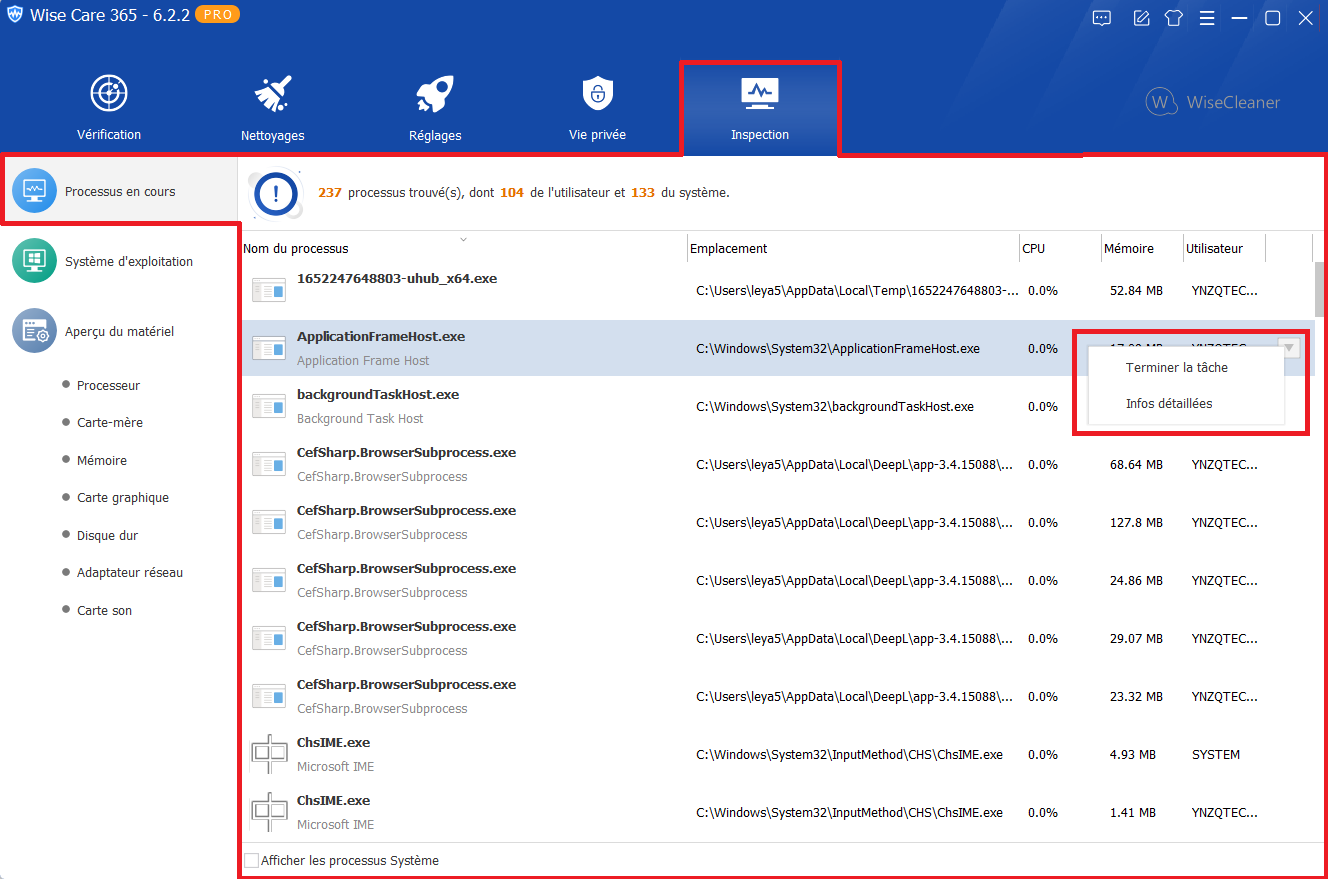Click icon of ApplicationFrameHost.exe process
This screenshot has height=879, width=1328.
point(269,349)
